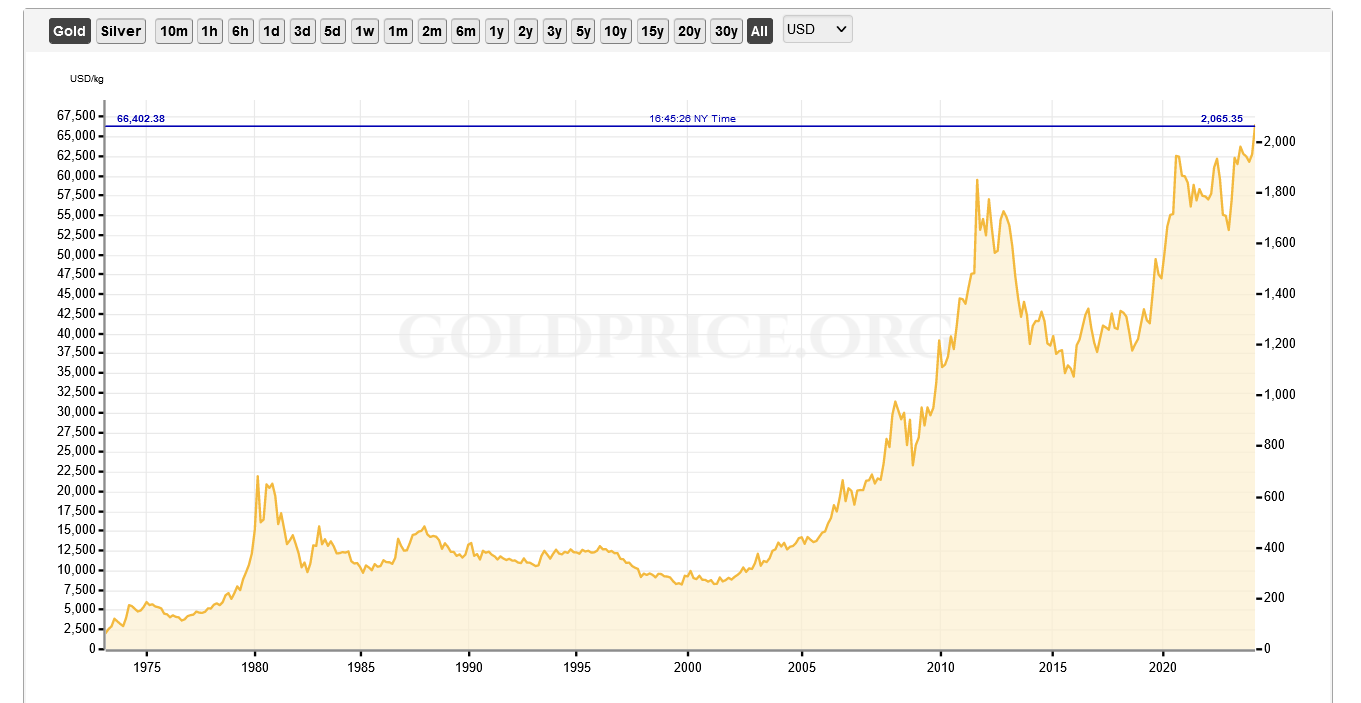Choose the 1h time range
This screenshot has height=703, width=1361.
(x=209, y=31)
